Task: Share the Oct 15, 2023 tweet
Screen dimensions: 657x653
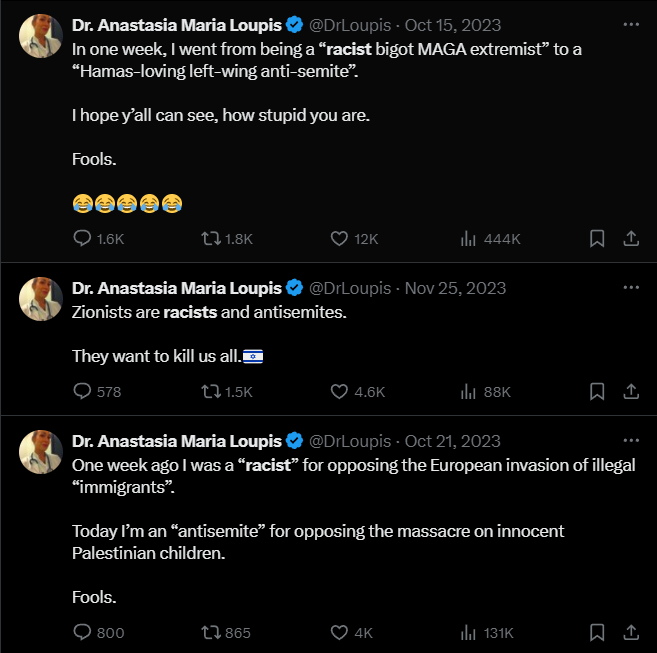Action: [x=631, y=239]
